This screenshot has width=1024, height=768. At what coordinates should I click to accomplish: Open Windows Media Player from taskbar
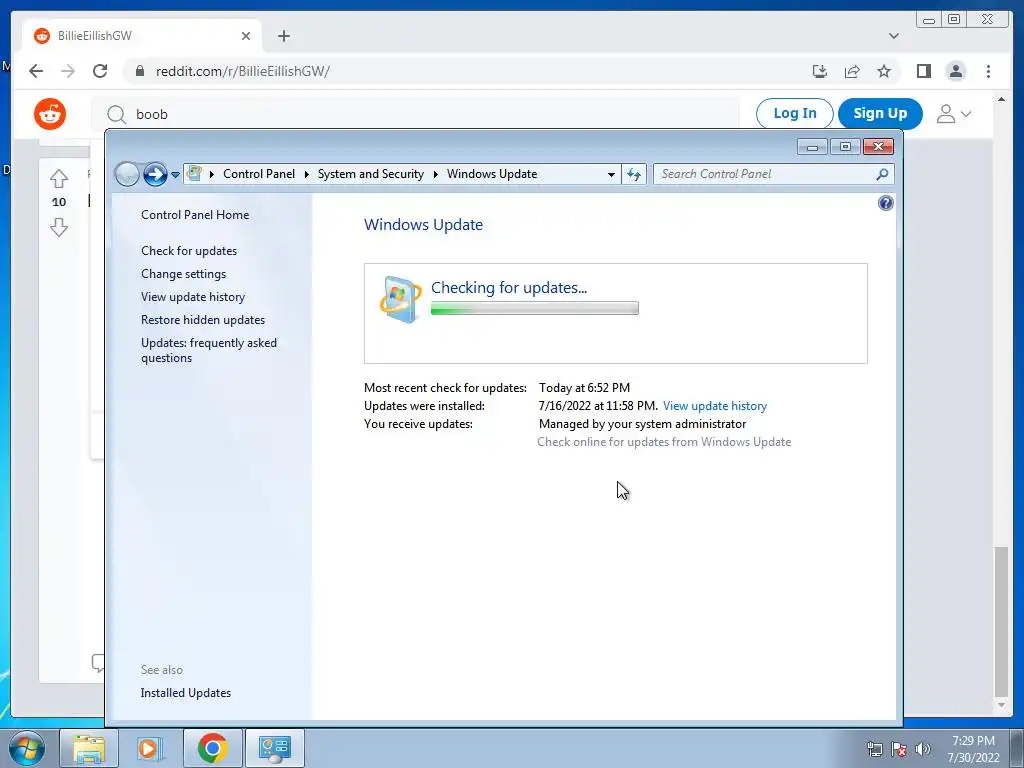coord(150,748)
